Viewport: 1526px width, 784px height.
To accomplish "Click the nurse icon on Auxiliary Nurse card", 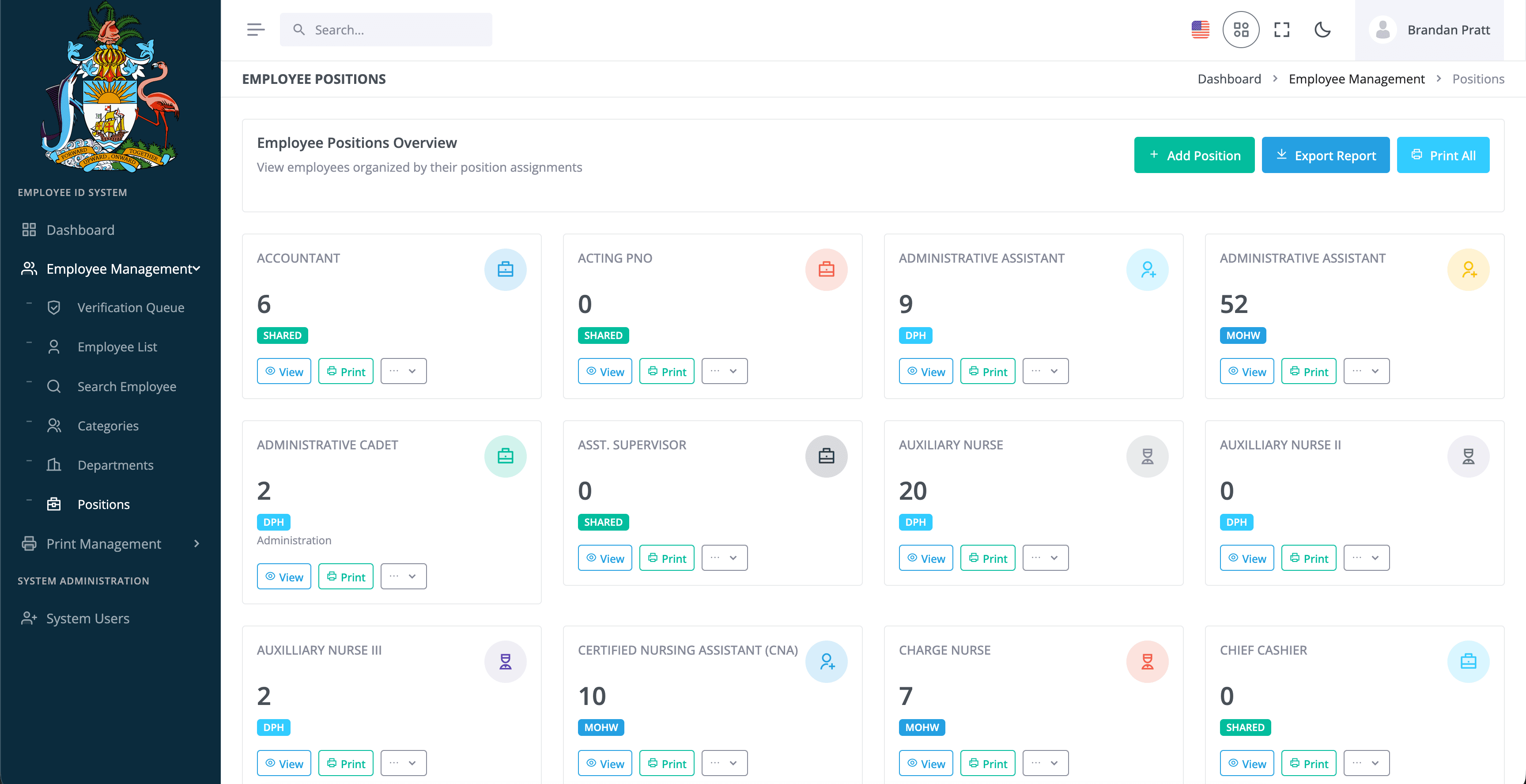I will [x=1148, y=456].
